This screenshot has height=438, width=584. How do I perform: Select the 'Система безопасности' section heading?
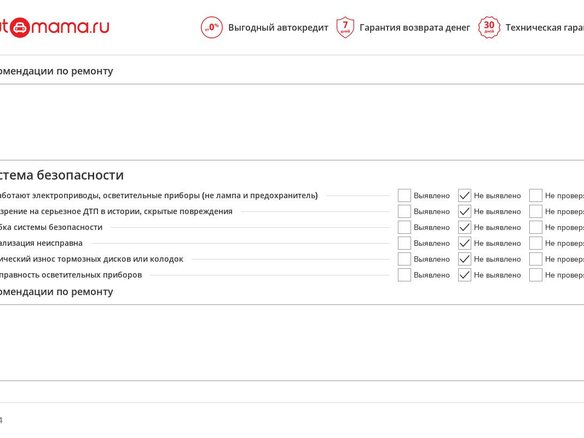pyautogui.click(x=62, y=175)
